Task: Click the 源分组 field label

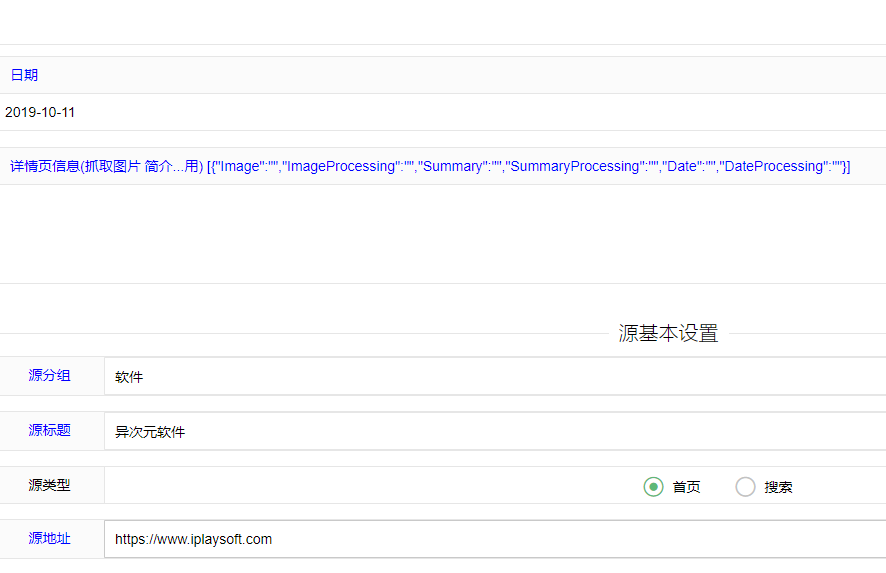Action: [x=50, y=376]
